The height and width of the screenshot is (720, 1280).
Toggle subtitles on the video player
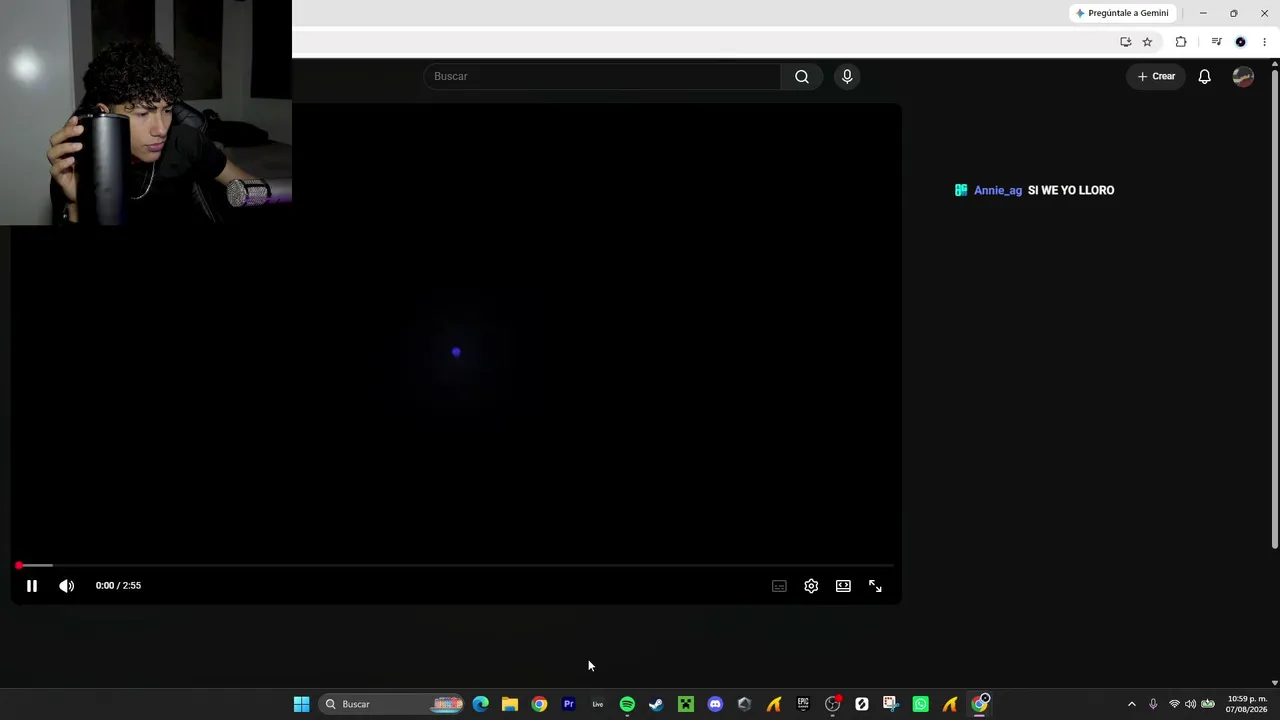point(779,586)
